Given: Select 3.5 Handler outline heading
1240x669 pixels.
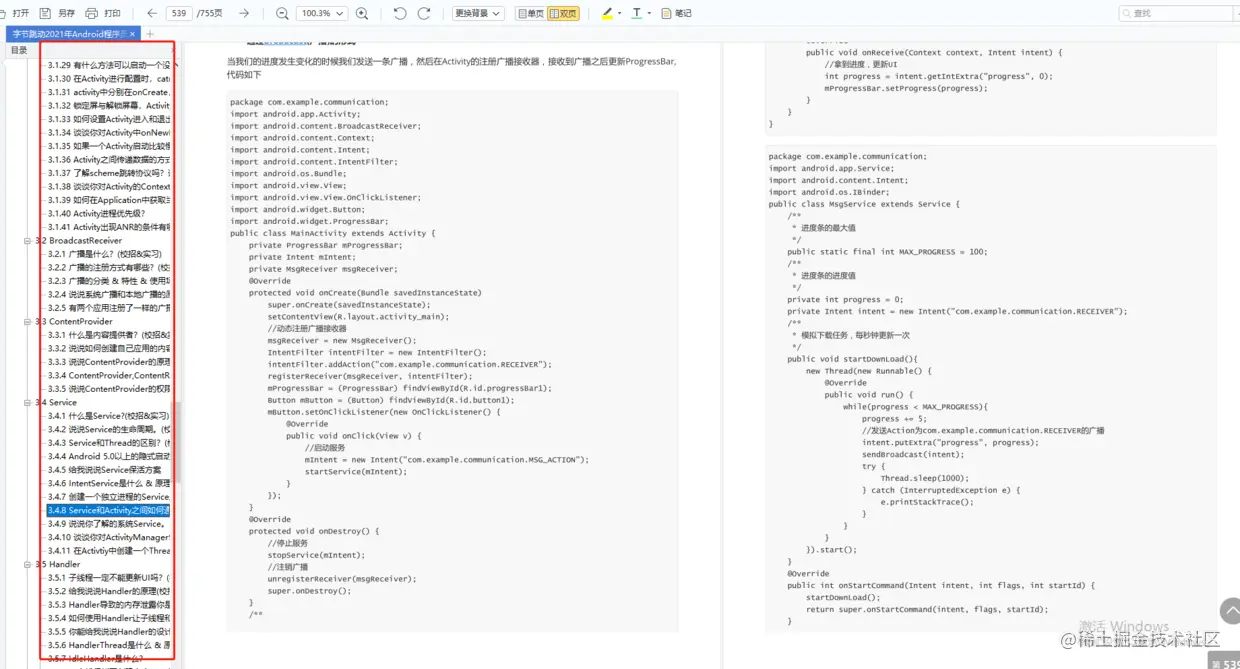Looking at the screenshot, I should click(58, 565).
